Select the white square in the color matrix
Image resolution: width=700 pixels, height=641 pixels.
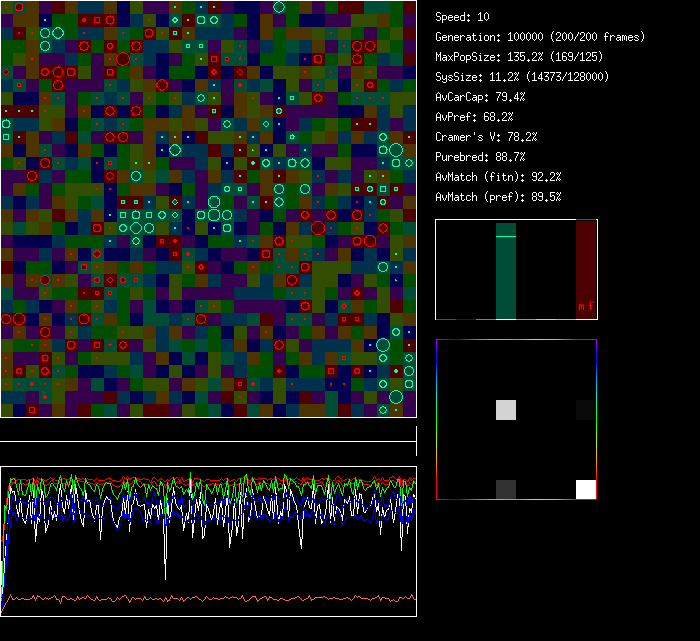pyautogui.click(x=585, y=489)
